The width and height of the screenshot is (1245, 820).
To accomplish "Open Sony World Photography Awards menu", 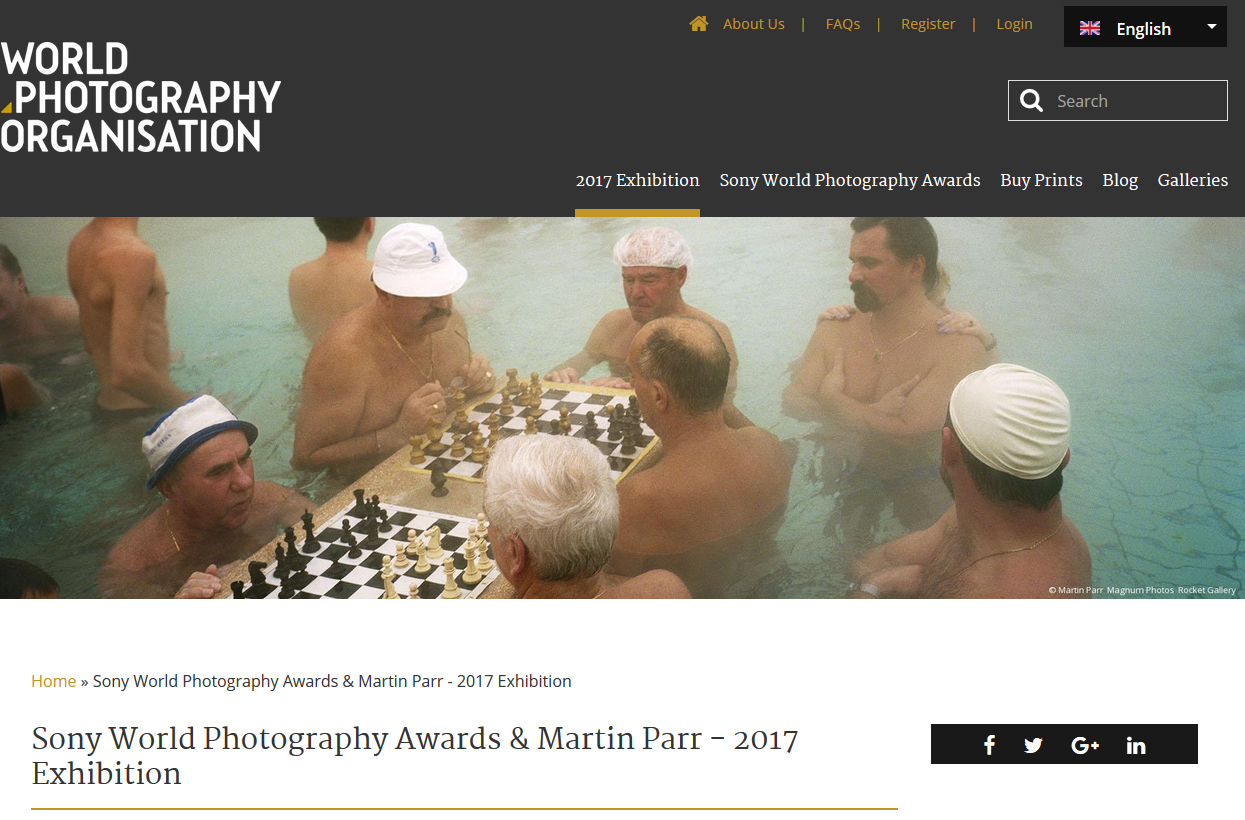I will coord(850,180).
